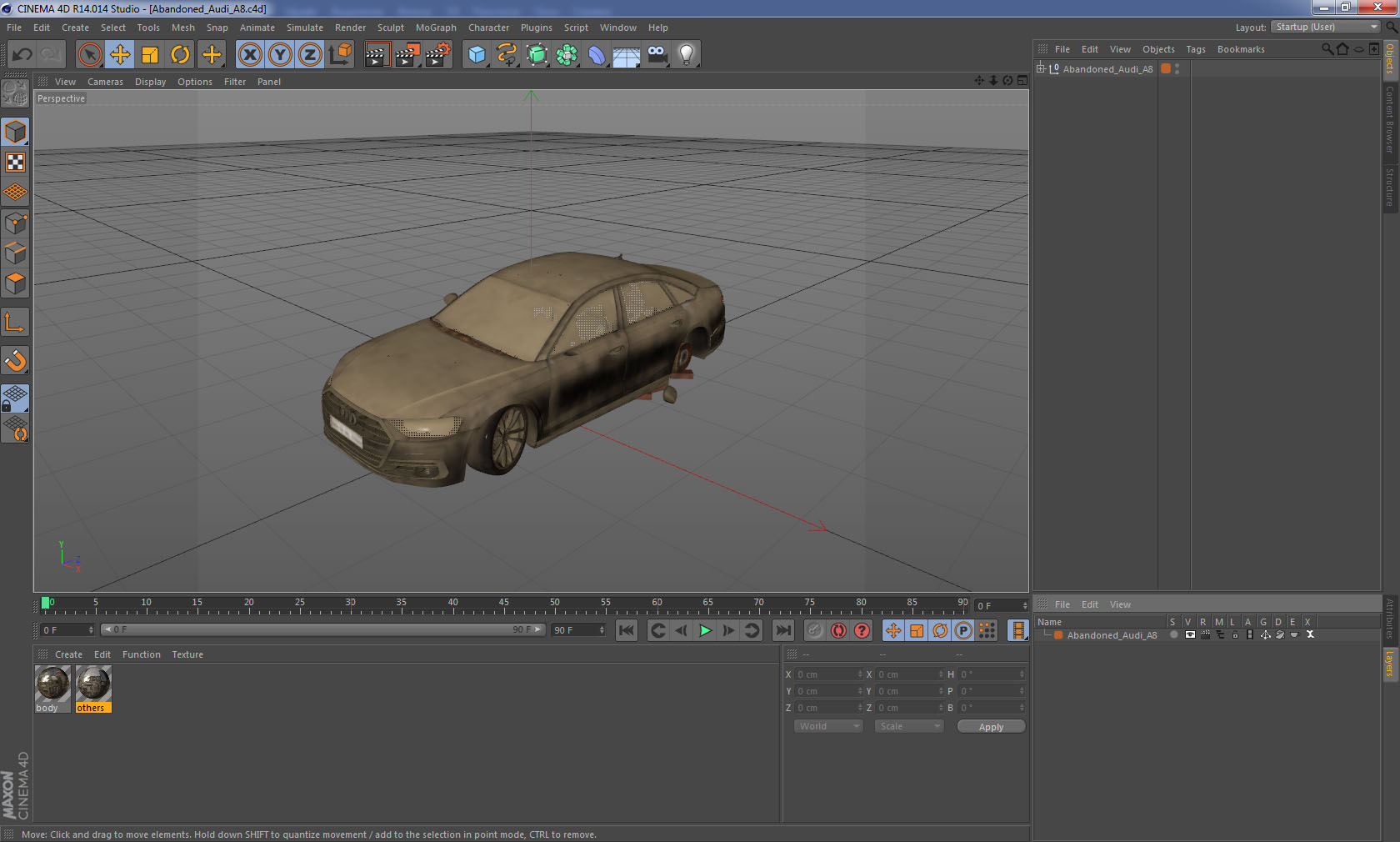This screenshot has height=842, width=1400.
Task: Click the Make Editable icon
Action: 16,93
